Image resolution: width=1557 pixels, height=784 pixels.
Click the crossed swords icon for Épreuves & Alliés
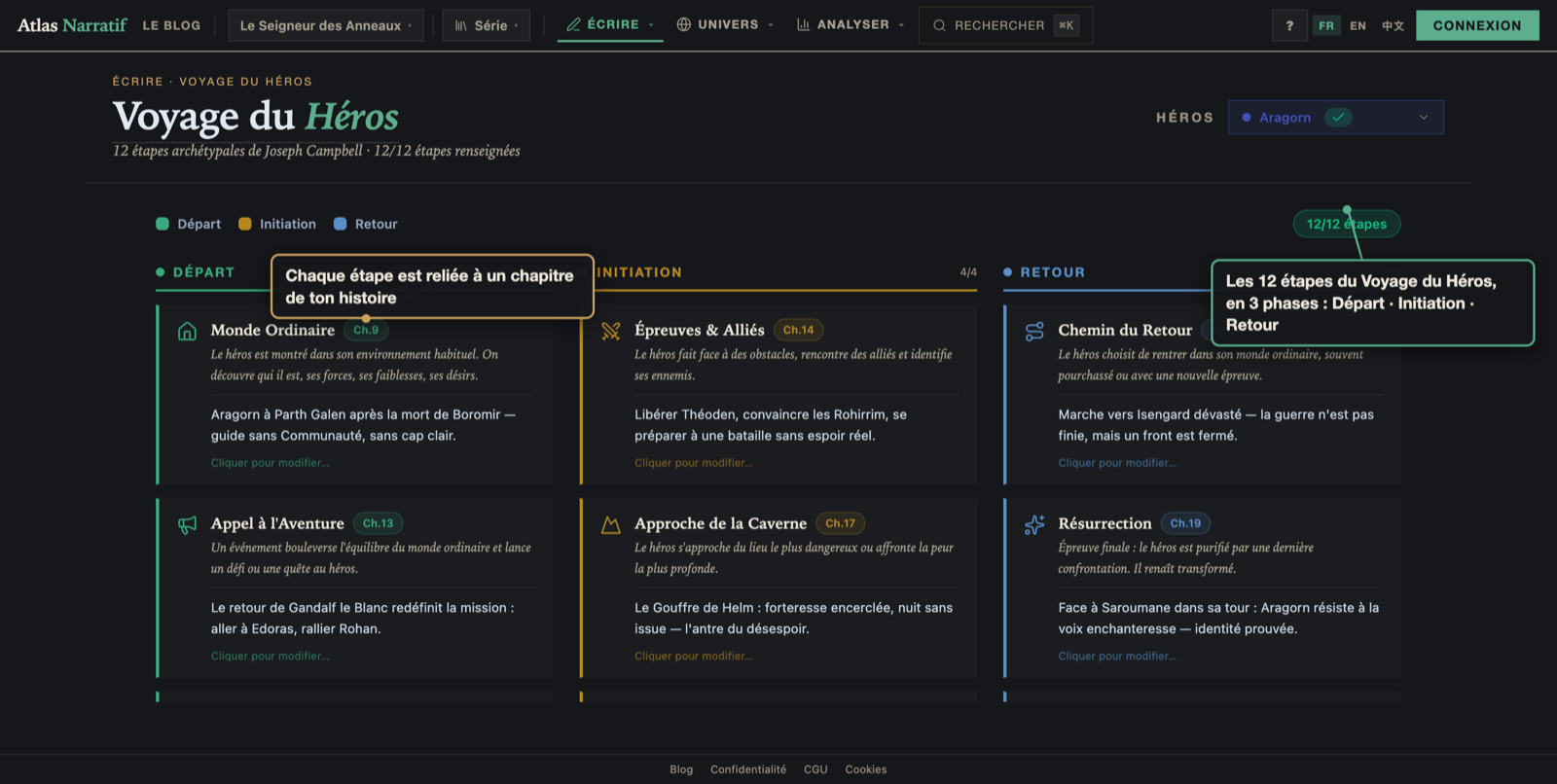pos(611,331)
